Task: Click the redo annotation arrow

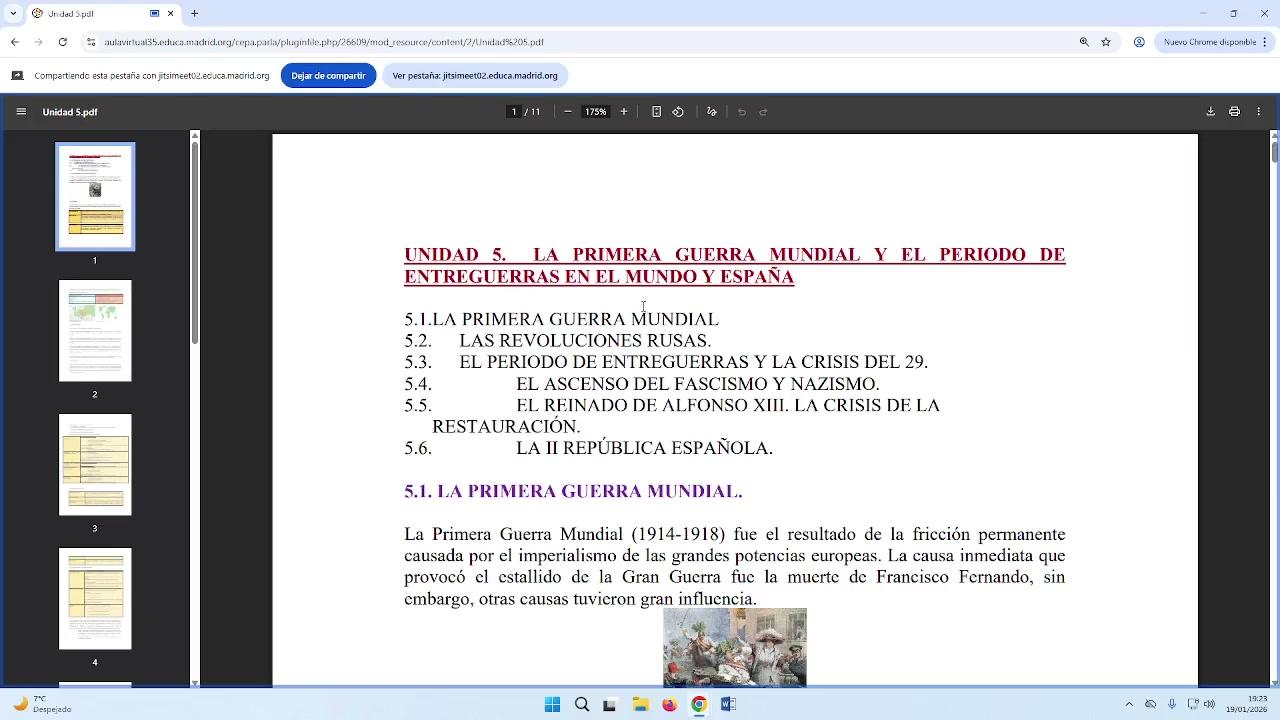Action: (764, 112)
